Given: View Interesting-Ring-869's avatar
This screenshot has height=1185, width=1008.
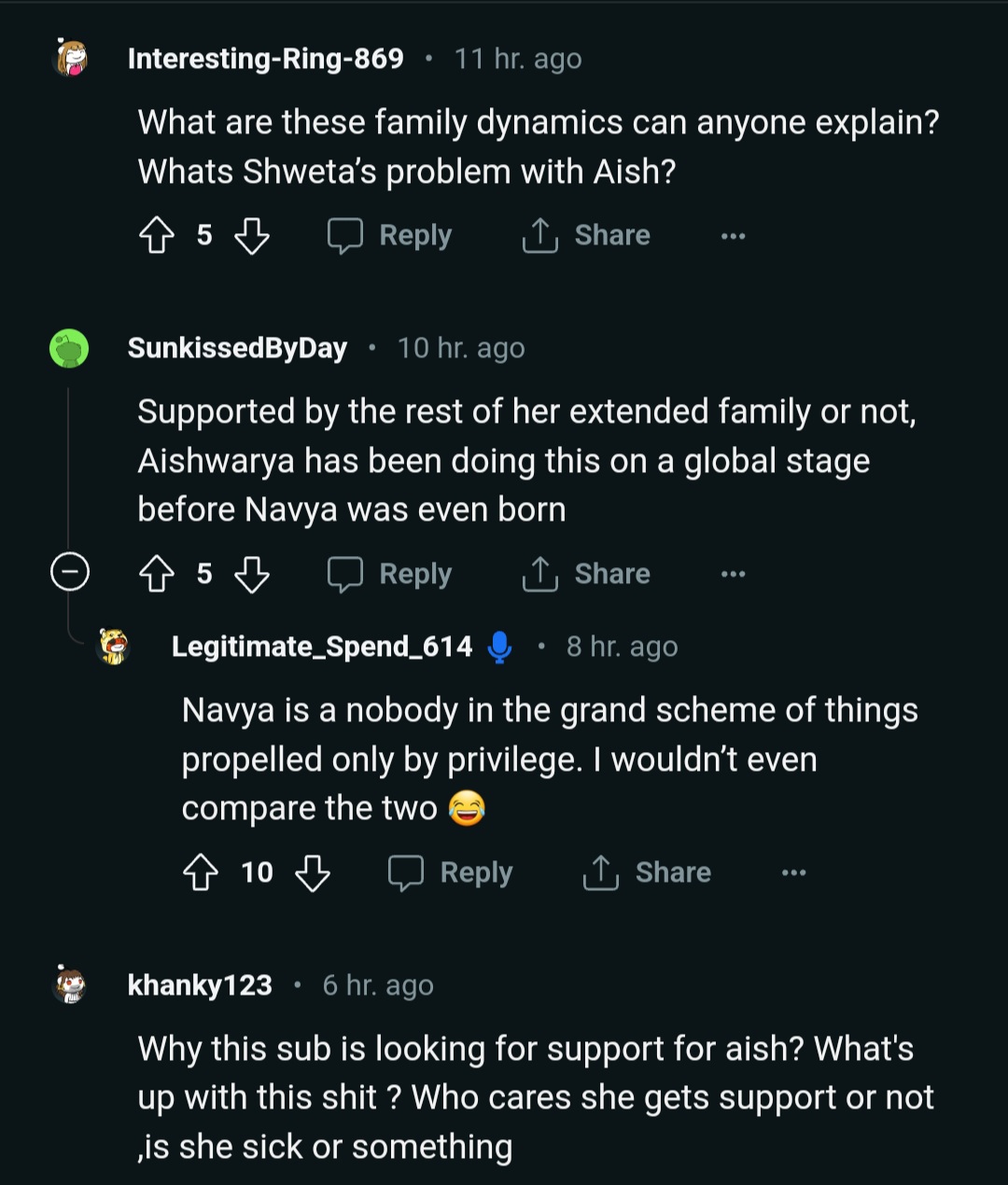Looking at the screenshot, I should [x=70, y=58].
